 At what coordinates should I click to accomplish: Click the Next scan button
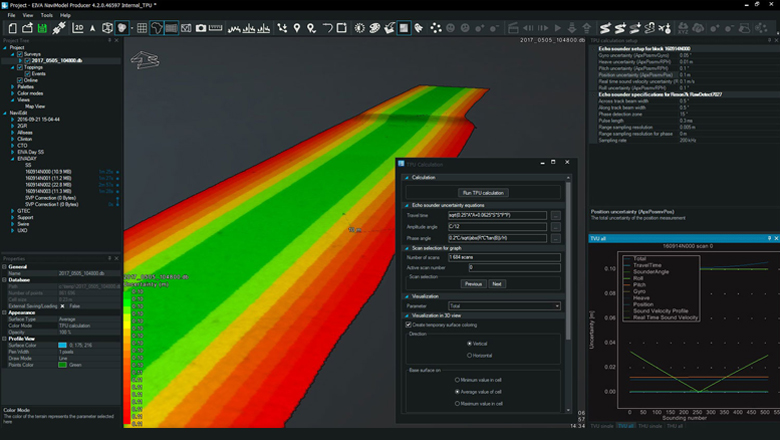[497, 284]
